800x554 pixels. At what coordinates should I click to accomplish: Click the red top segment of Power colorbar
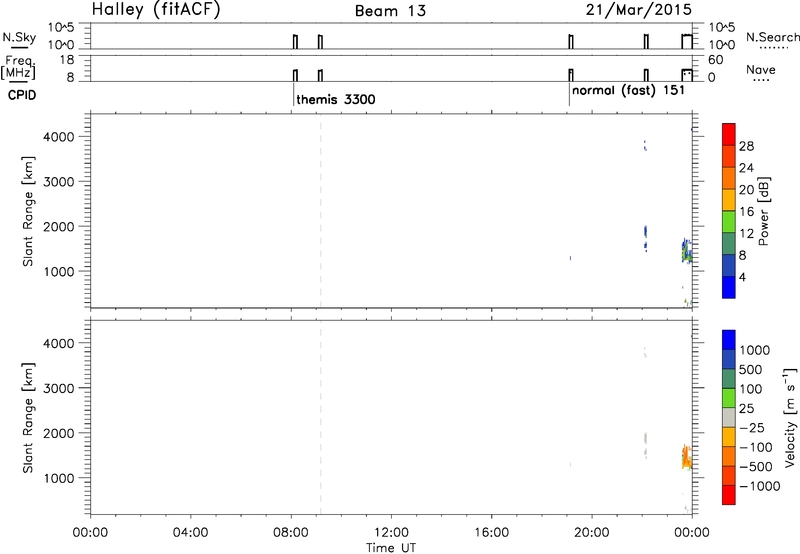click(x=729, y=134)
